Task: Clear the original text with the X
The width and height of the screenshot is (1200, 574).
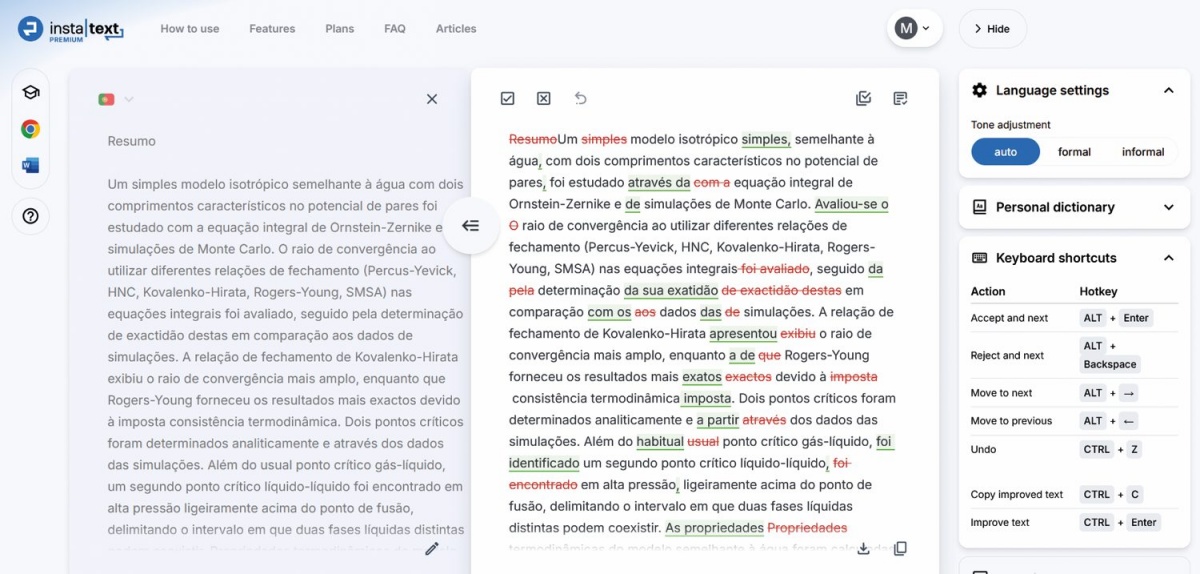Action: [432, 99]
